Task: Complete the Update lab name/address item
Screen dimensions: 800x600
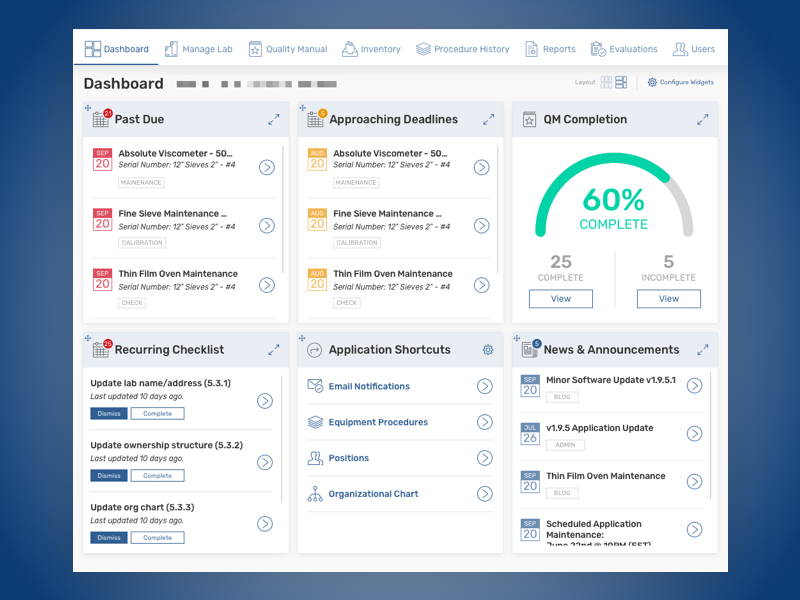Action: pyautogui.click(x=157, y=414)
